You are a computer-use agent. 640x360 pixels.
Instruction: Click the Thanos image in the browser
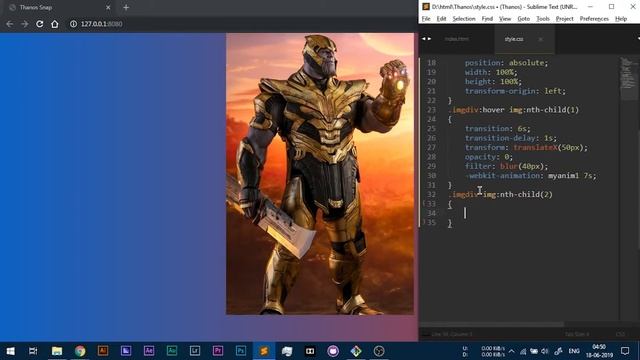pyautogui.click(x=320, y=174)
